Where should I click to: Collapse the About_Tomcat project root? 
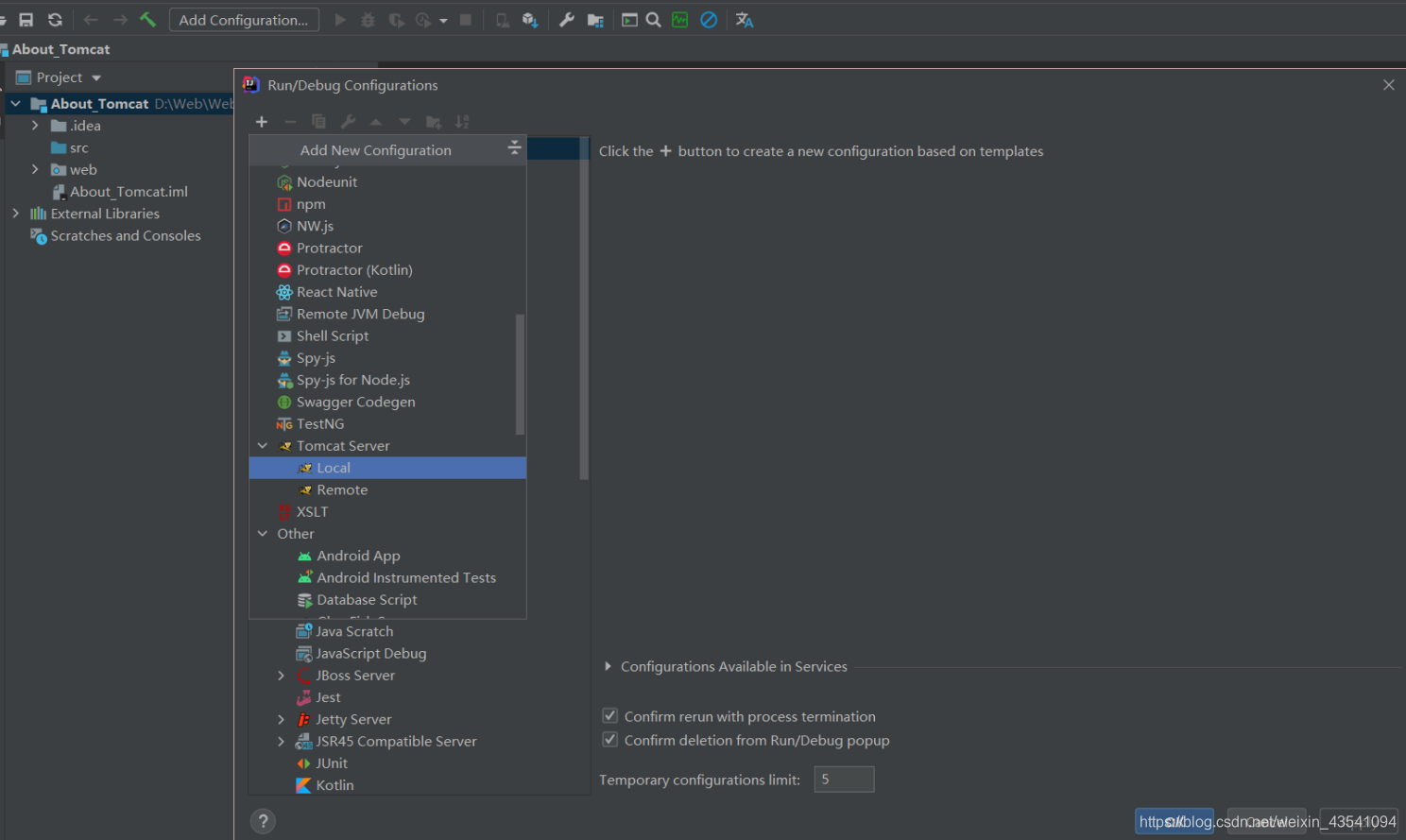click(x=16, y=104)
